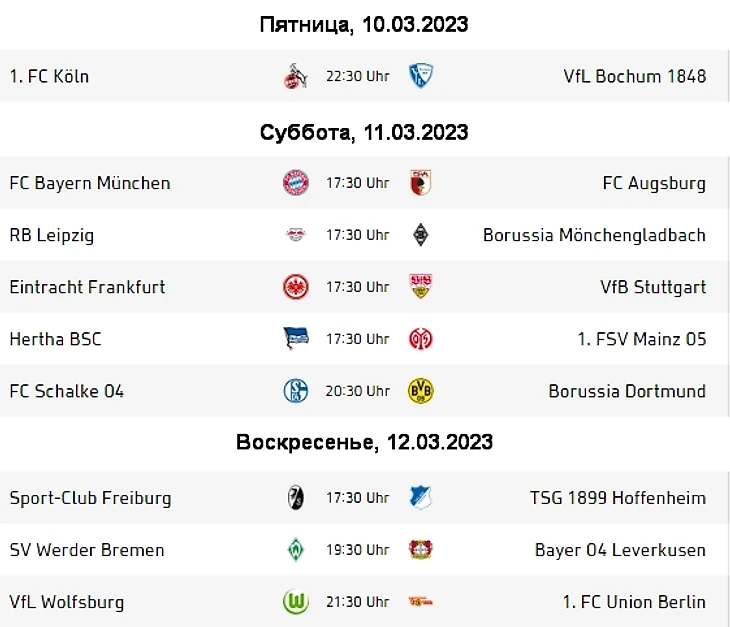Click the FC Augsburg crest
730x627 pixels.
[x=420, y=183]
